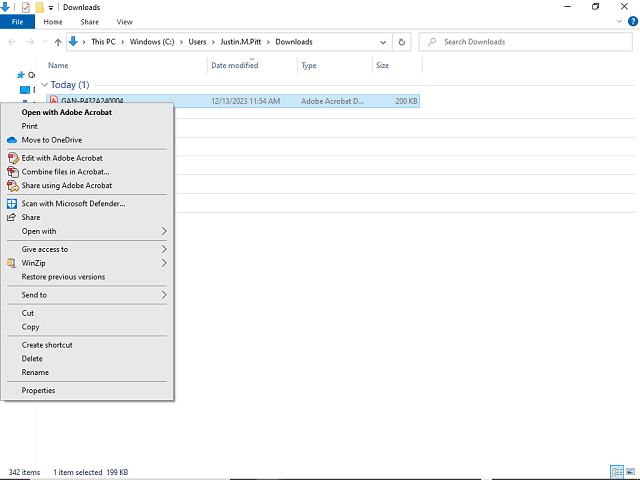This screenshot has width=640, height=480.
Task: Go up one folder with Up arrow
Action: tap(58, 42)
